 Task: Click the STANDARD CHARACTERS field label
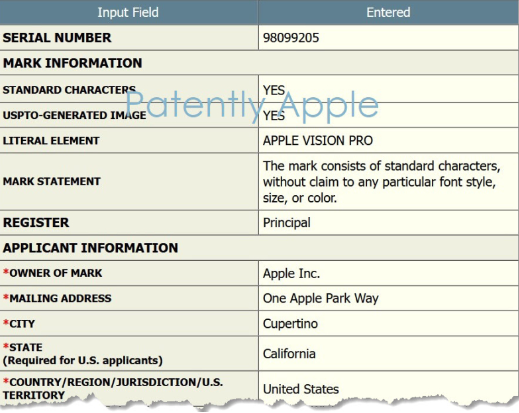click(69, 90)
